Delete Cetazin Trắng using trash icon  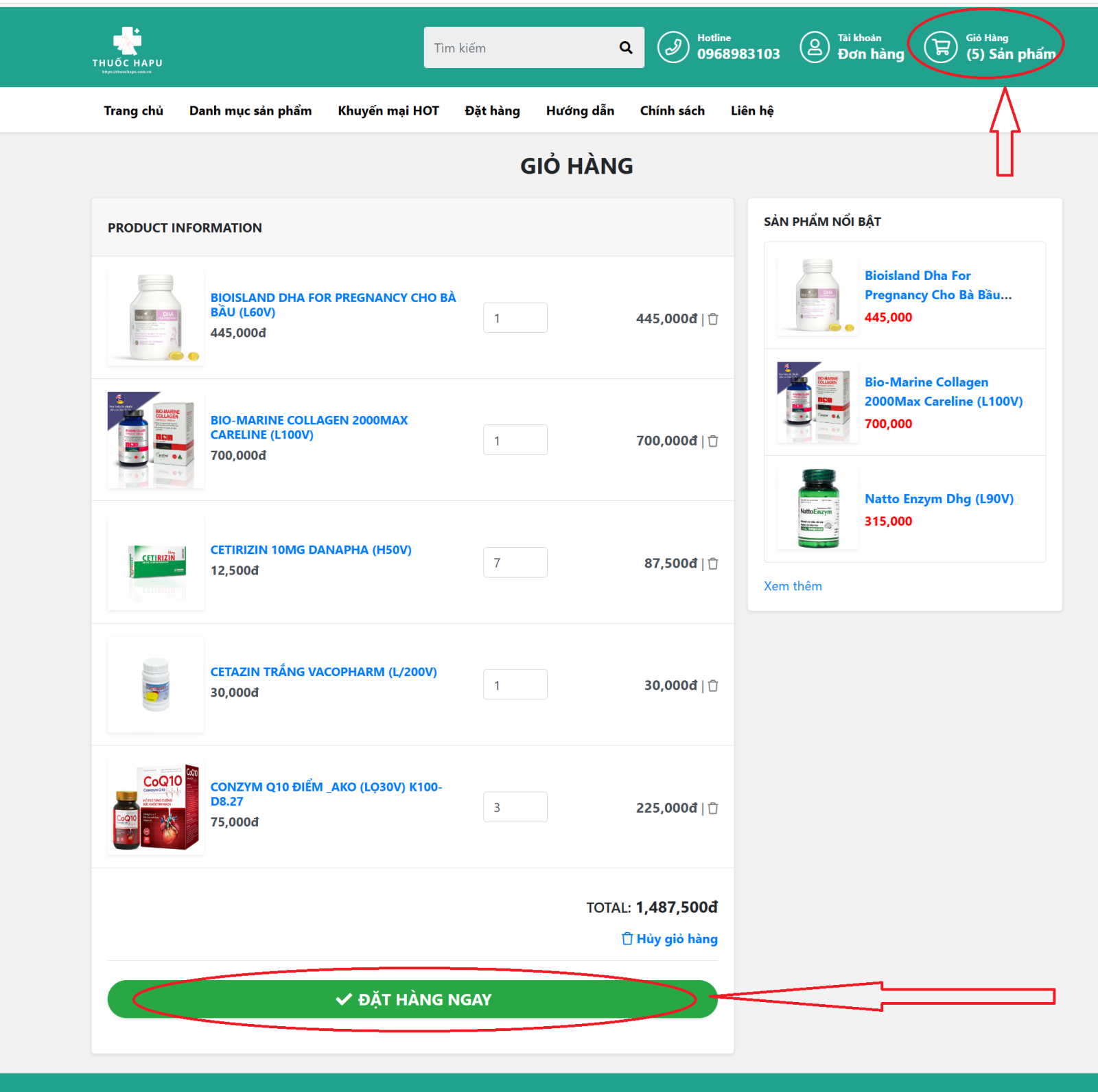[x=713, y=686]
